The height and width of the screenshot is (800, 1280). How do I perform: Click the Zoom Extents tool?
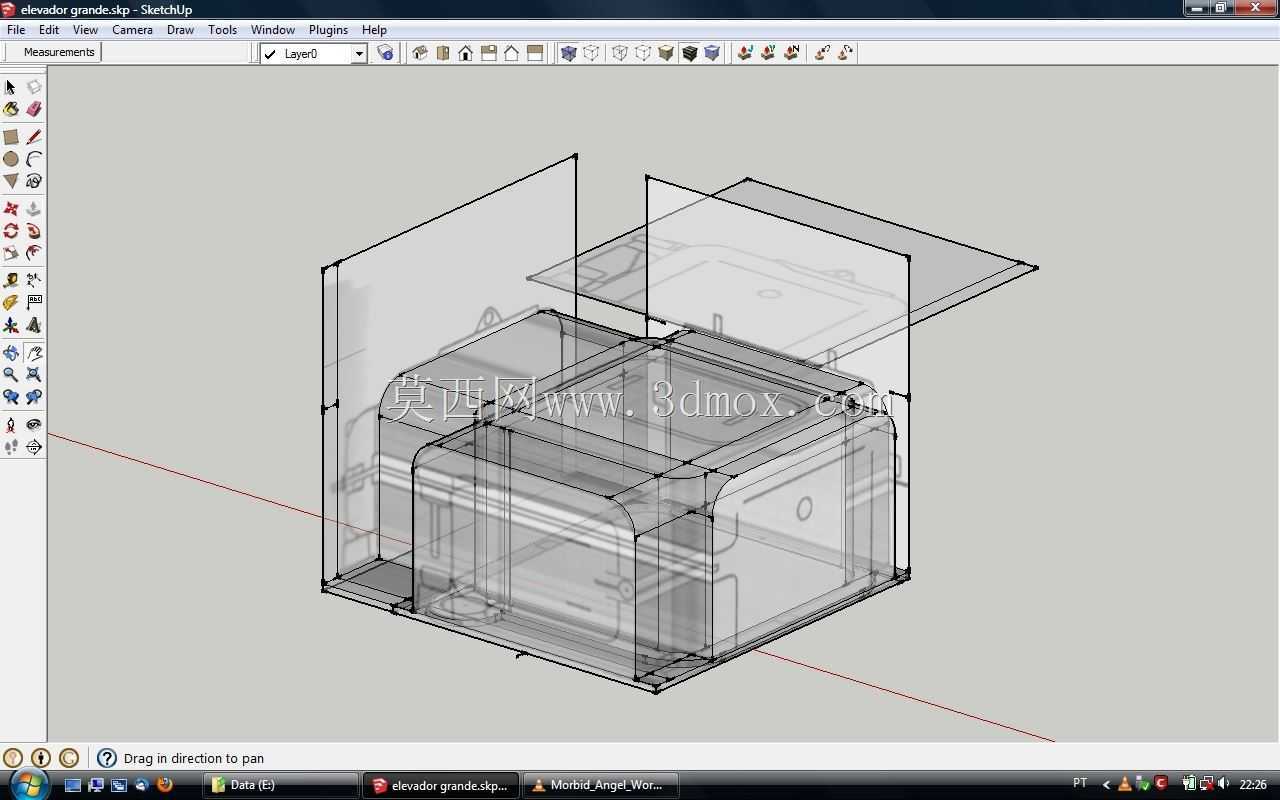(34, 375)
